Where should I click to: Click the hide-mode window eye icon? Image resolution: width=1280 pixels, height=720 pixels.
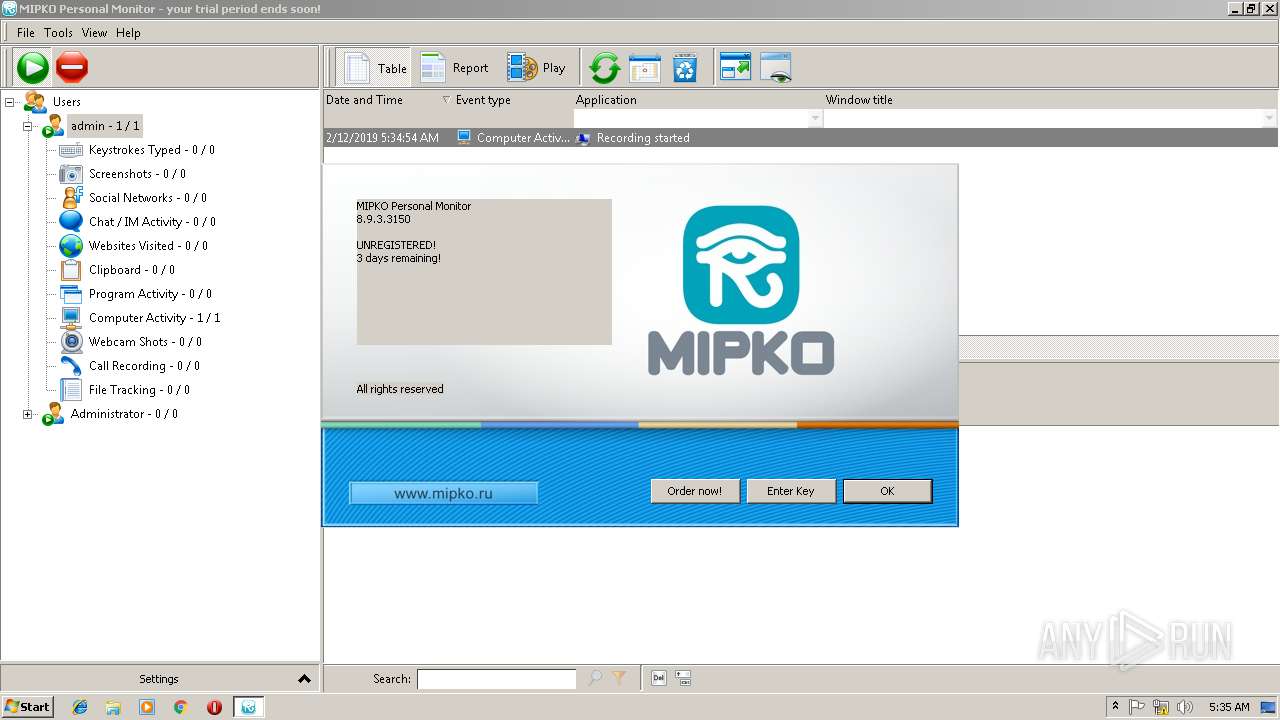tap(776, 68)
